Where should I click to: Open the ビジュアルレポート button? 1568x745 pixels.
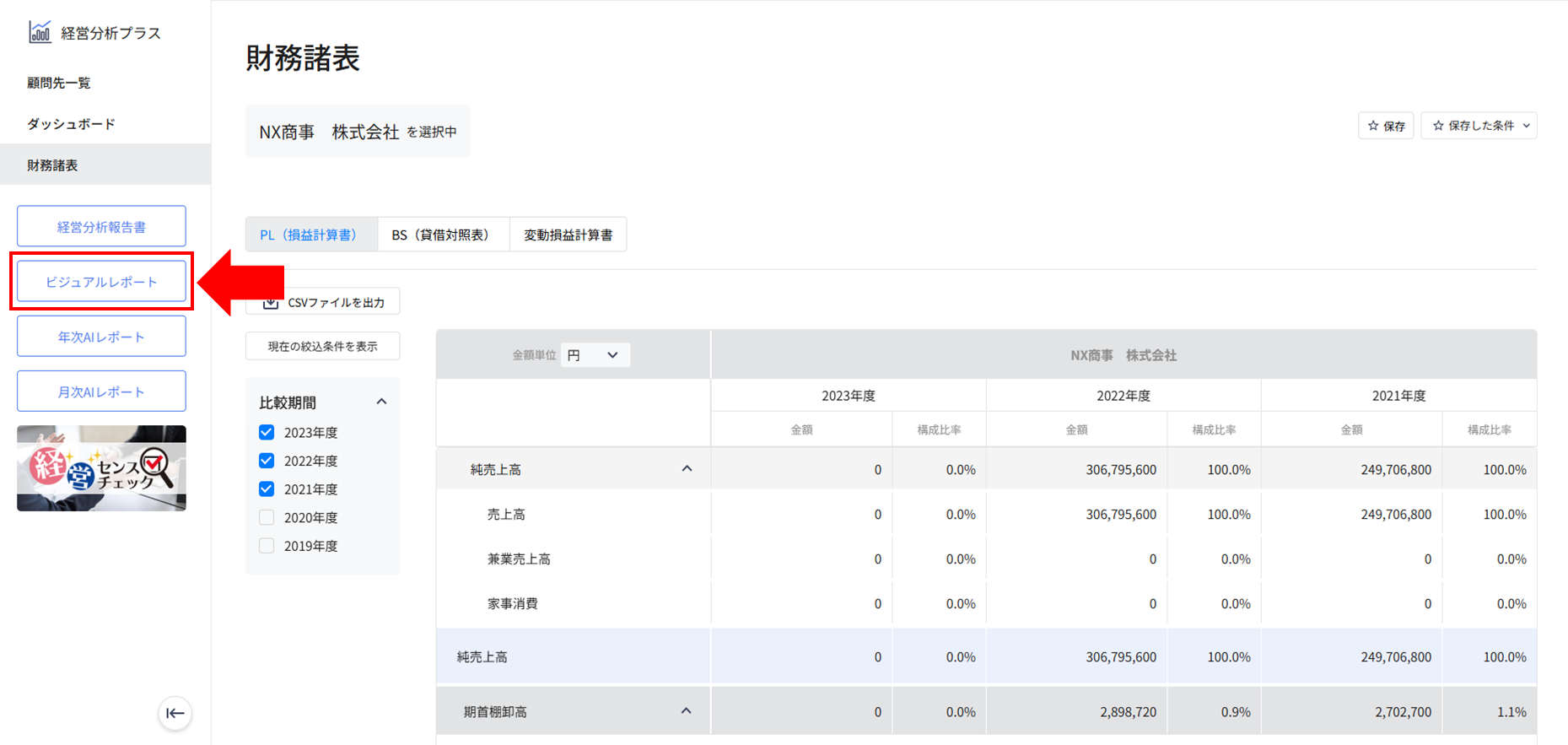point(101,282)
